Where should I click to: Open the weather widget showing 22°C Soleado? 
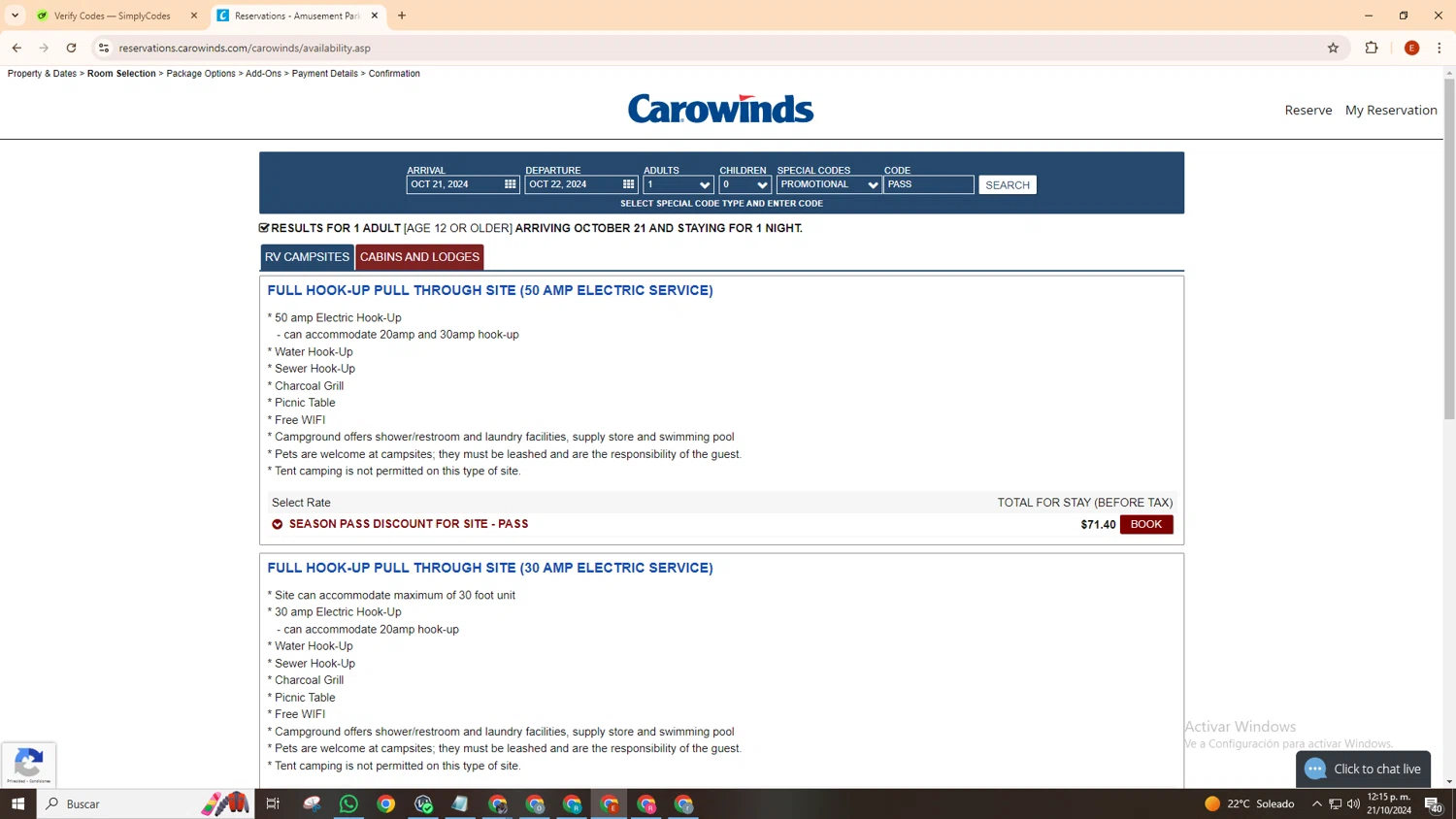click(x=1249, y=803)
